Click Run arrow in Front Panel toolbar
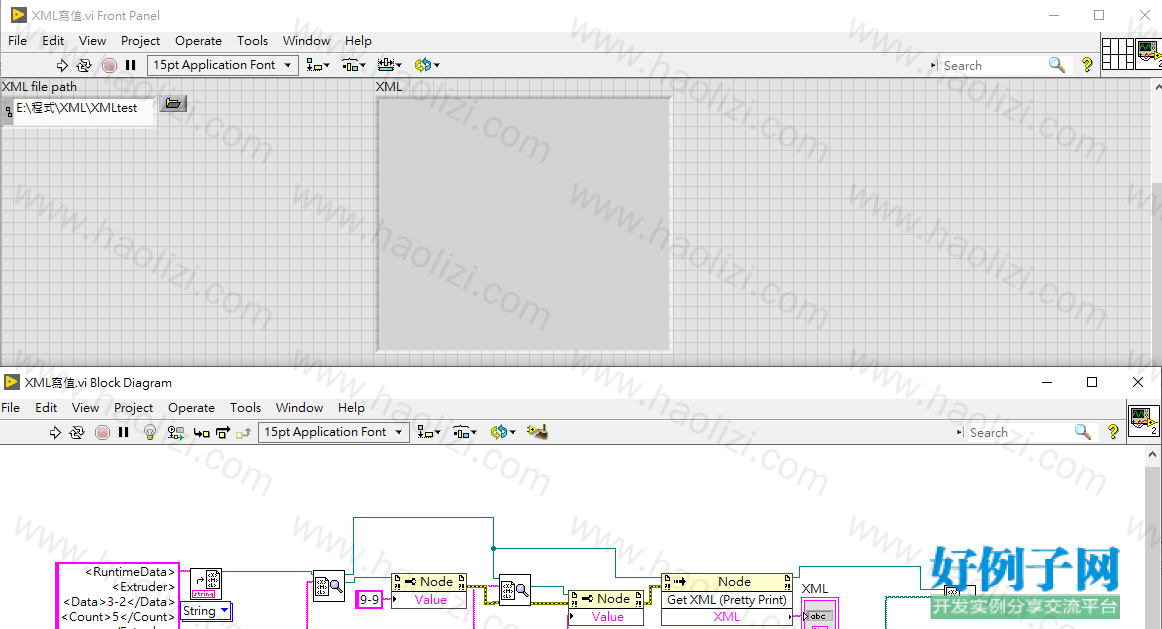Viewport: 1162px width, 629px height. tap(62, 65)
